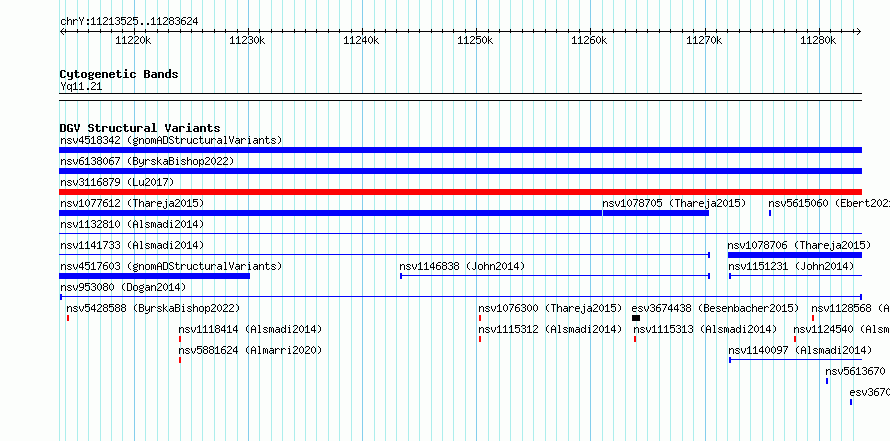Select the DGV Structural Variants track title
Viewport: 890px width, 441px height.
click(x=140, y=128)
